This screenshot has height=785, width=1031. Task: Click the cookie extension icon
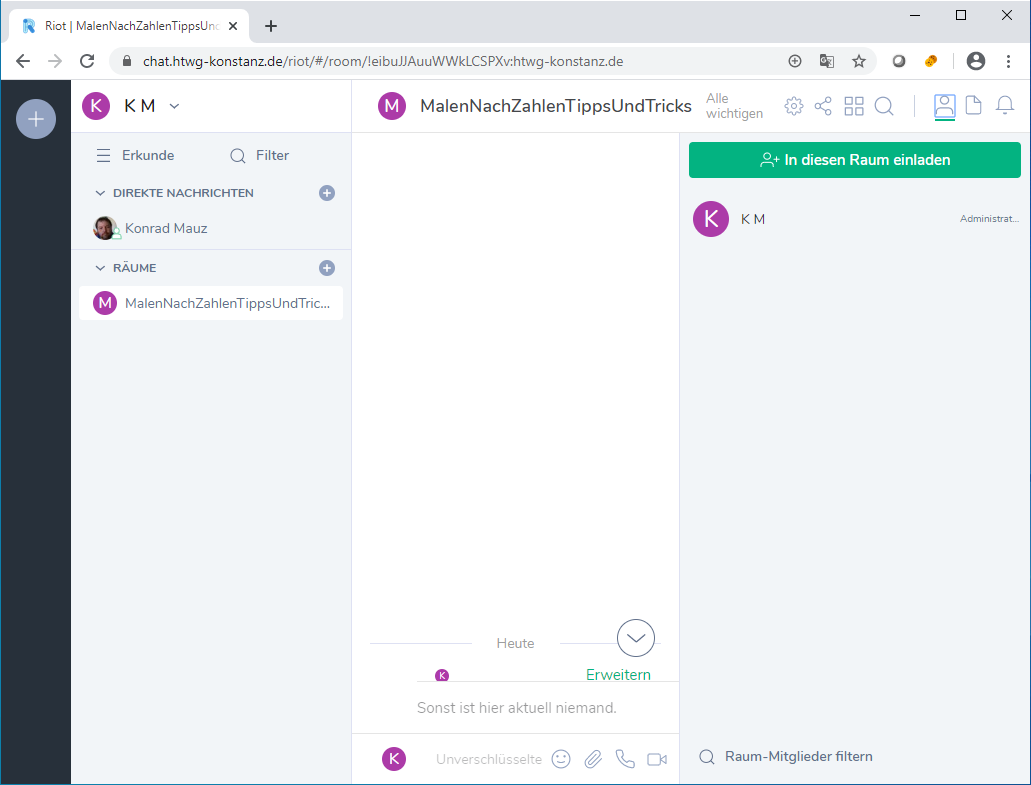click(x=930, y=61)
